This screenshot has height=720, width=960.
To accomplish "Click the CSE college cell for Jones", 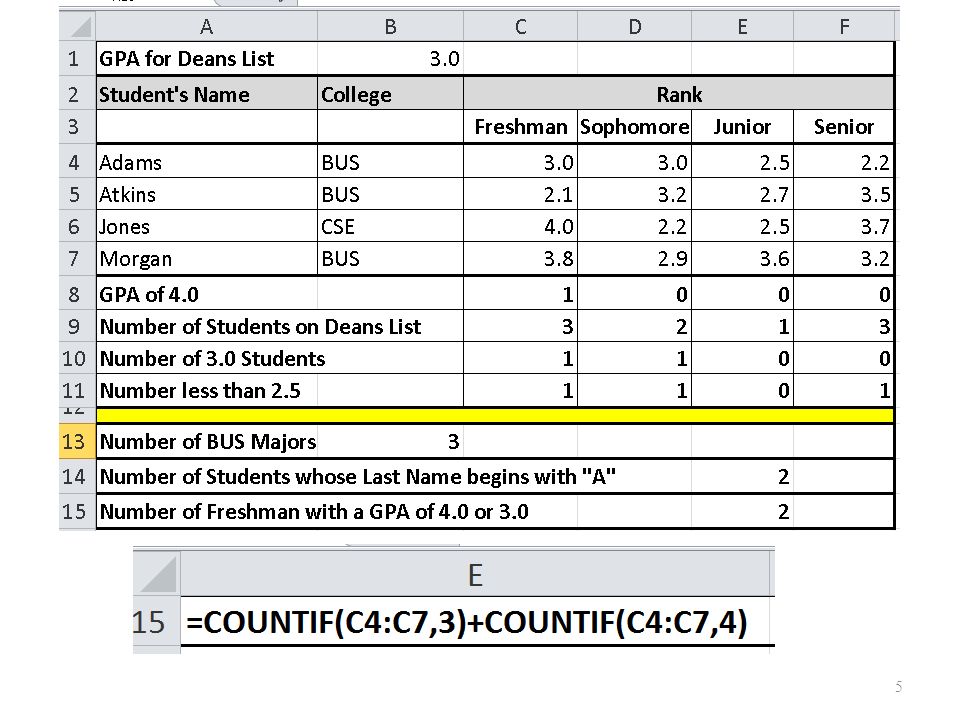I will pos(390,227).
